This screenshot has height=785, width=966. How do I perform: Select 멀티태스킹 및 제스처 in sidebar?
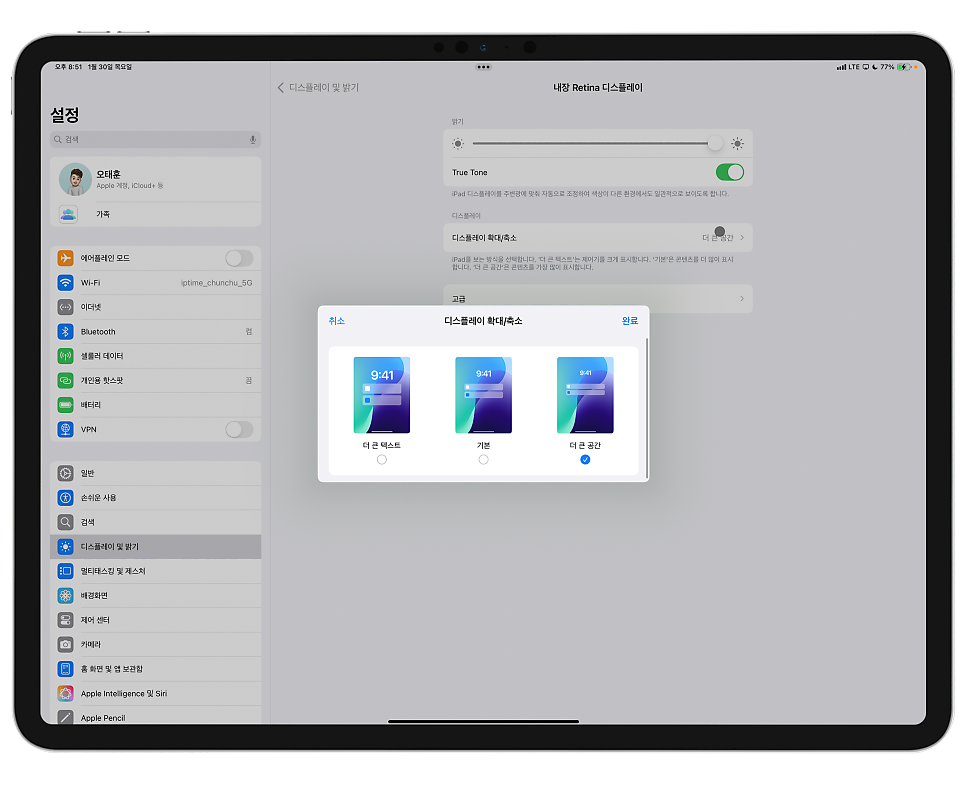pos(155,571)
